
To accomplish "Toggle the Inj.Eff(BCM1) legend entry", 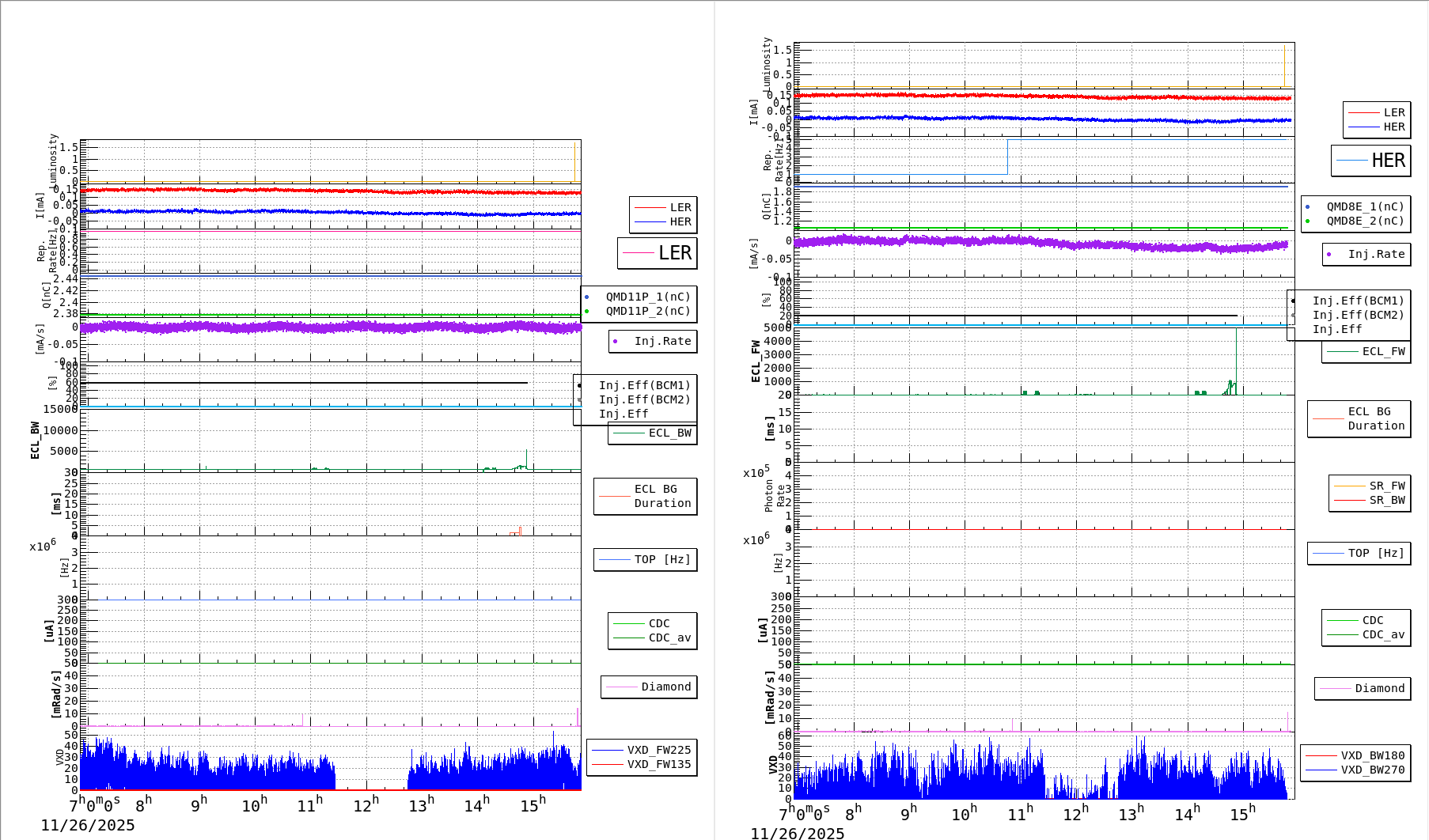I will (x=646, y=386).
